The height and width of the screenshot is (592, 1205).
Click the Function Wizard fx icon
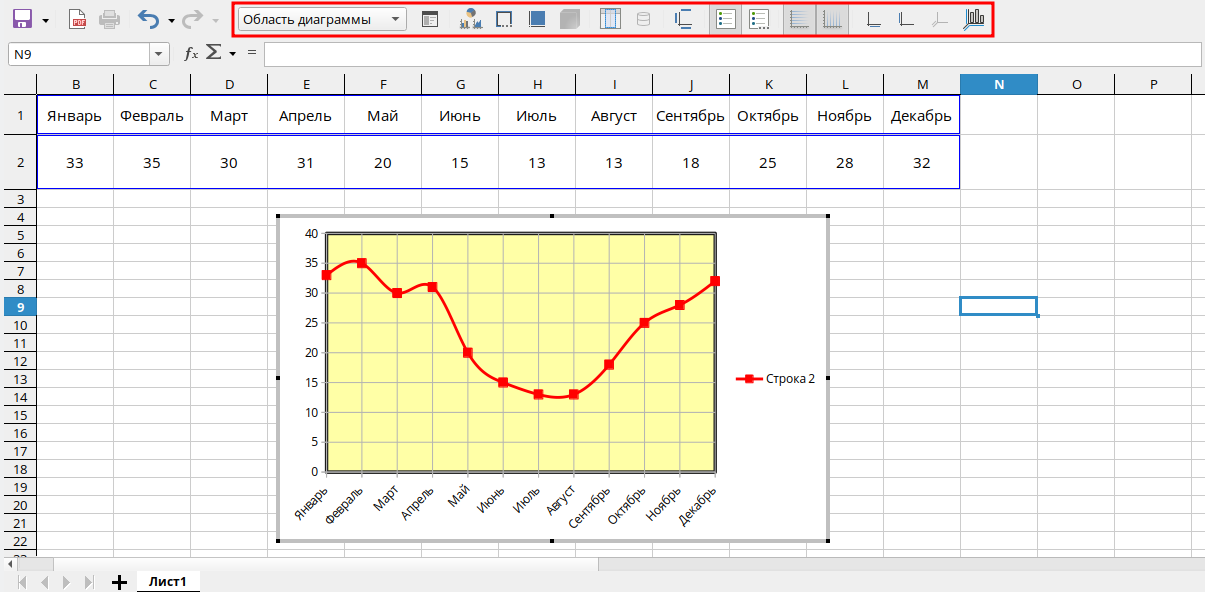coord(191,54)
